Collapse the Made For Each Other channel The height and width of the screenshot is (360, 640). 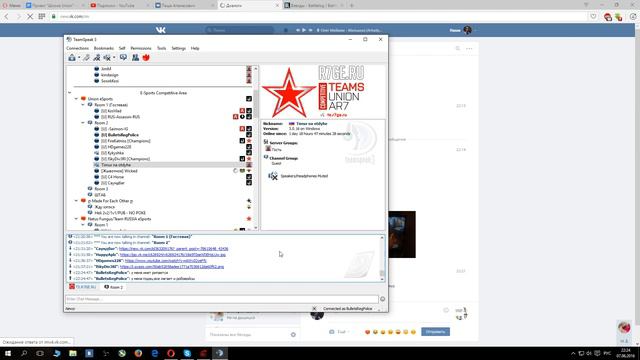click(76, 201)
